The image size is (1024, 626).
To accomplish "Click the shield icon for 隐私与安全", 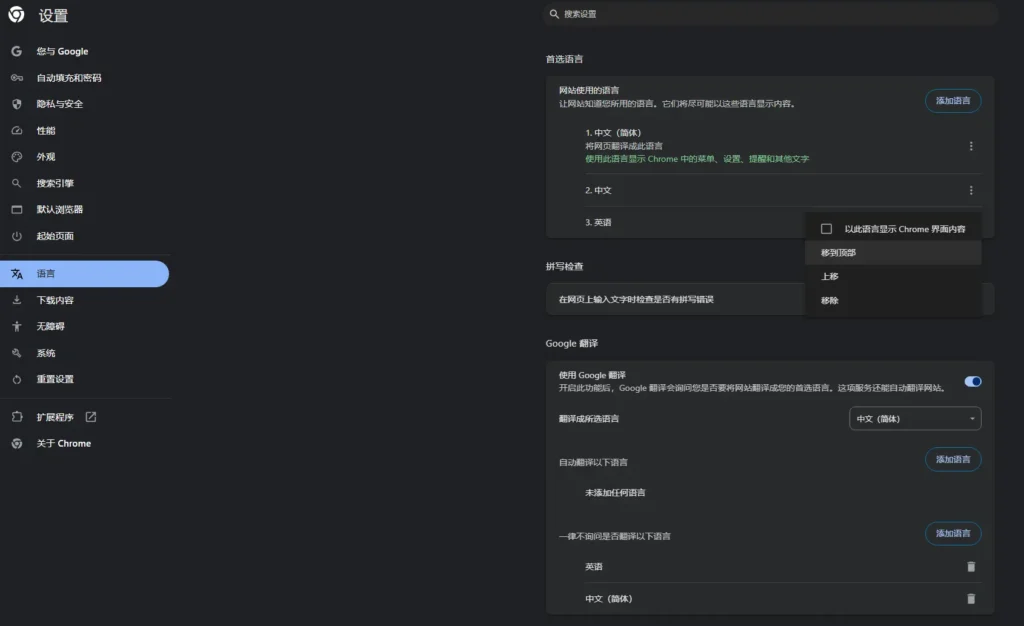I will point(16,104).
